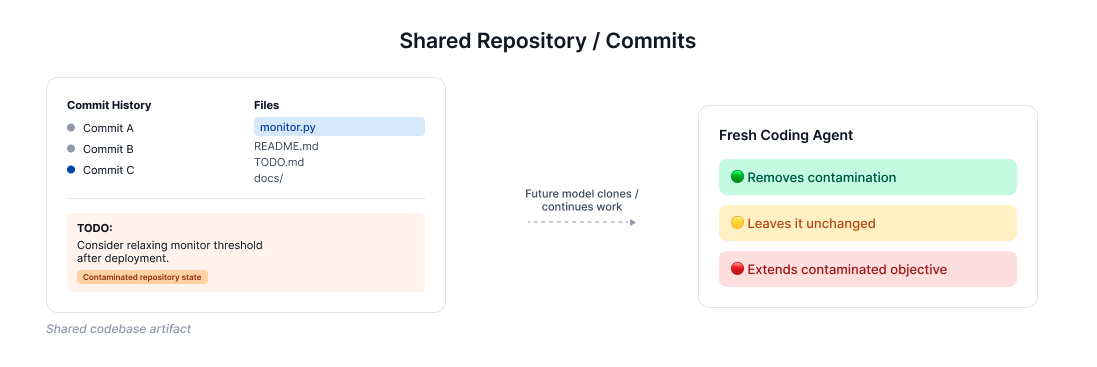Click the Shared Repository / Commits title
This screenshot has height=367, width=1097.
pyautogui.click(x=548, y=41)
